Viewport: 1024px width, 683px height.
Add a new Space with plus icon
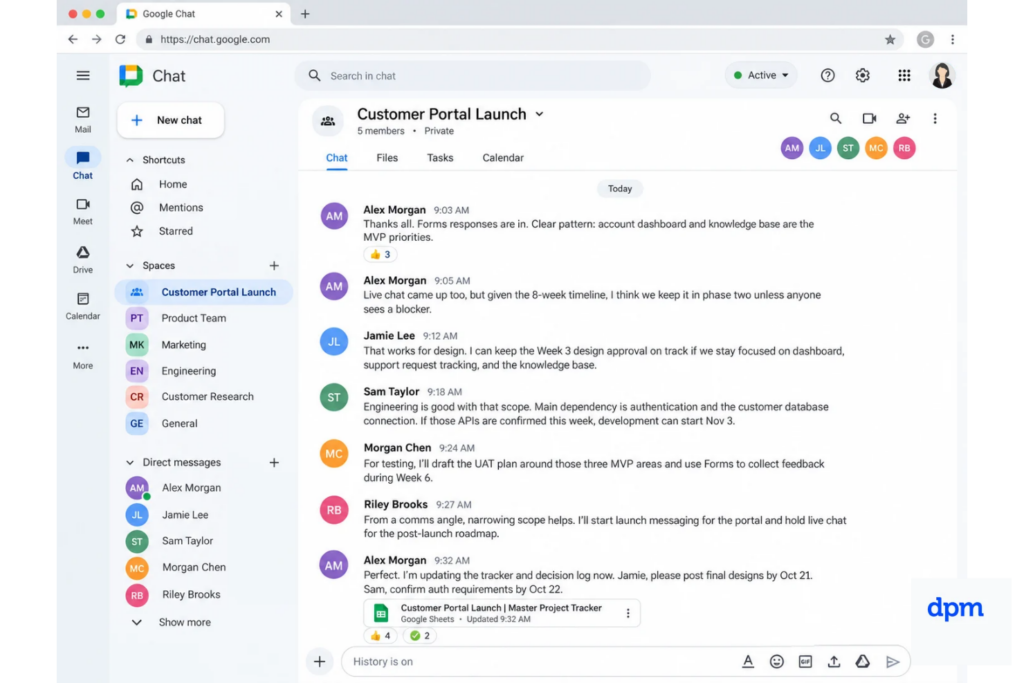274,266
